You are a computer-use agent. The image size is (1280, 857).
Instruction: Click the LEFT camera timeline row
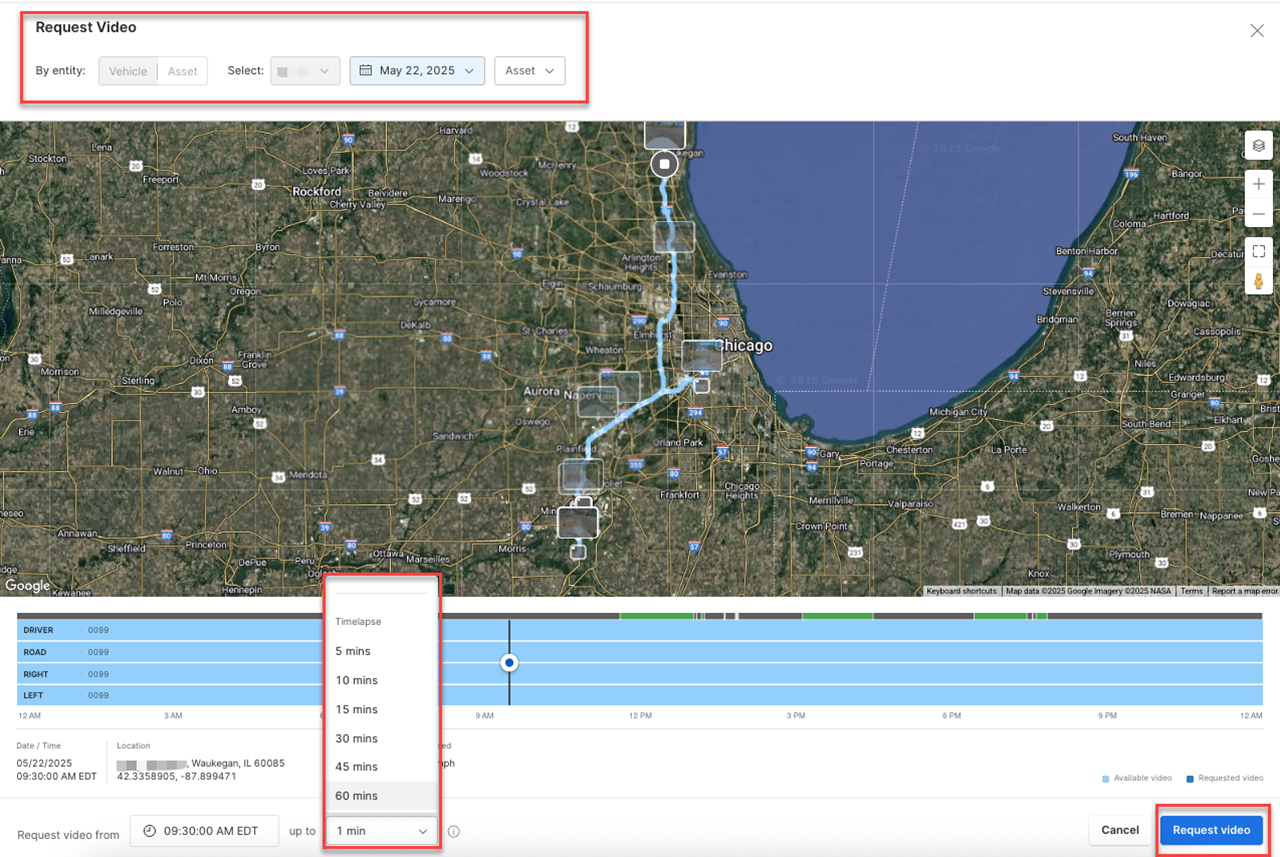(640, 695)
